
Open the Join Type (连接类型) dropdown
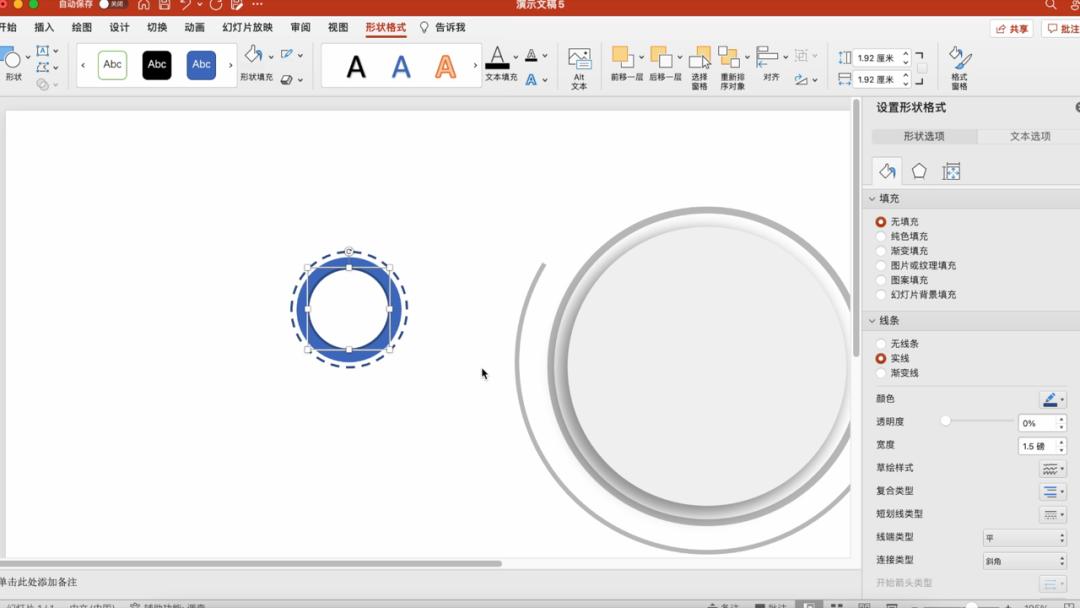pyautogui.click(x=1025, y=561)
